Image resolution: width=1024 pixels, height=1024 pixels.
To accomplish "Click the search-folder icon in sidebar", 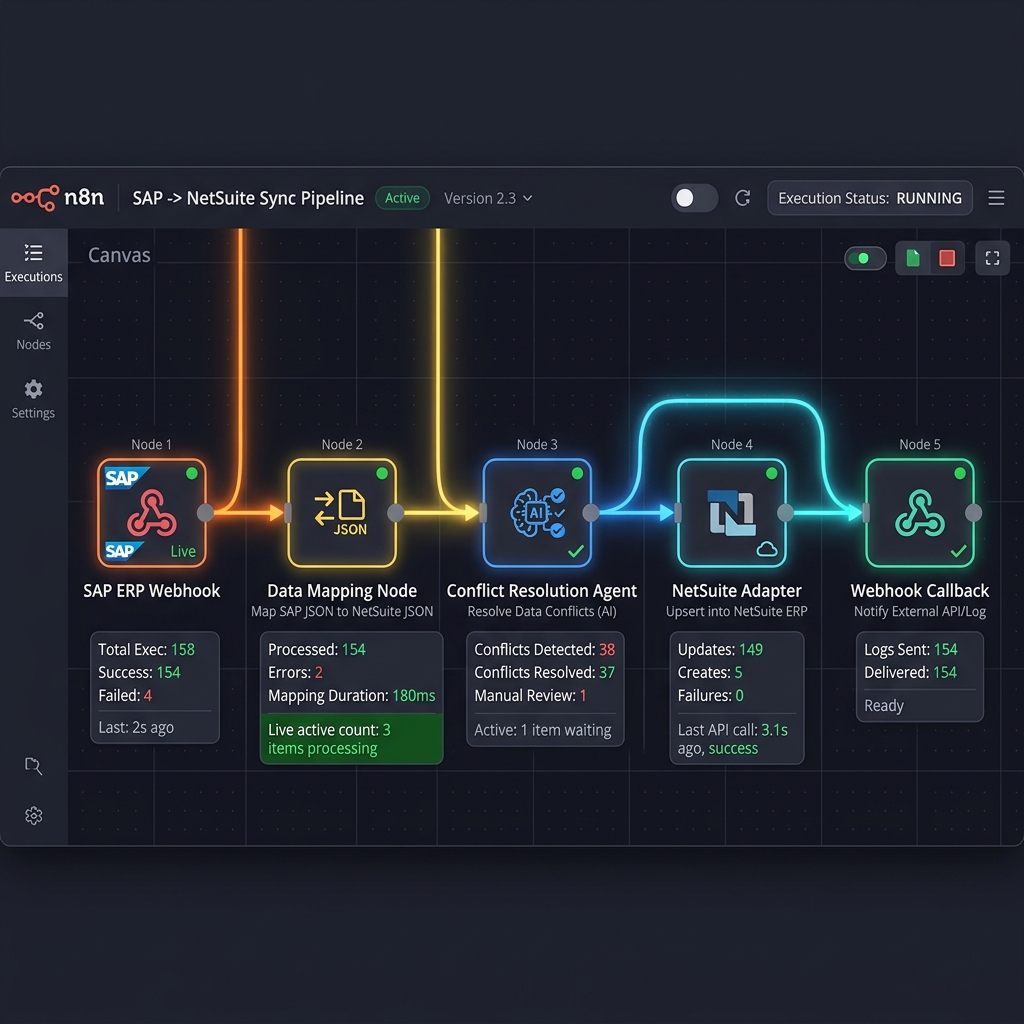I will tap(33, 765).
